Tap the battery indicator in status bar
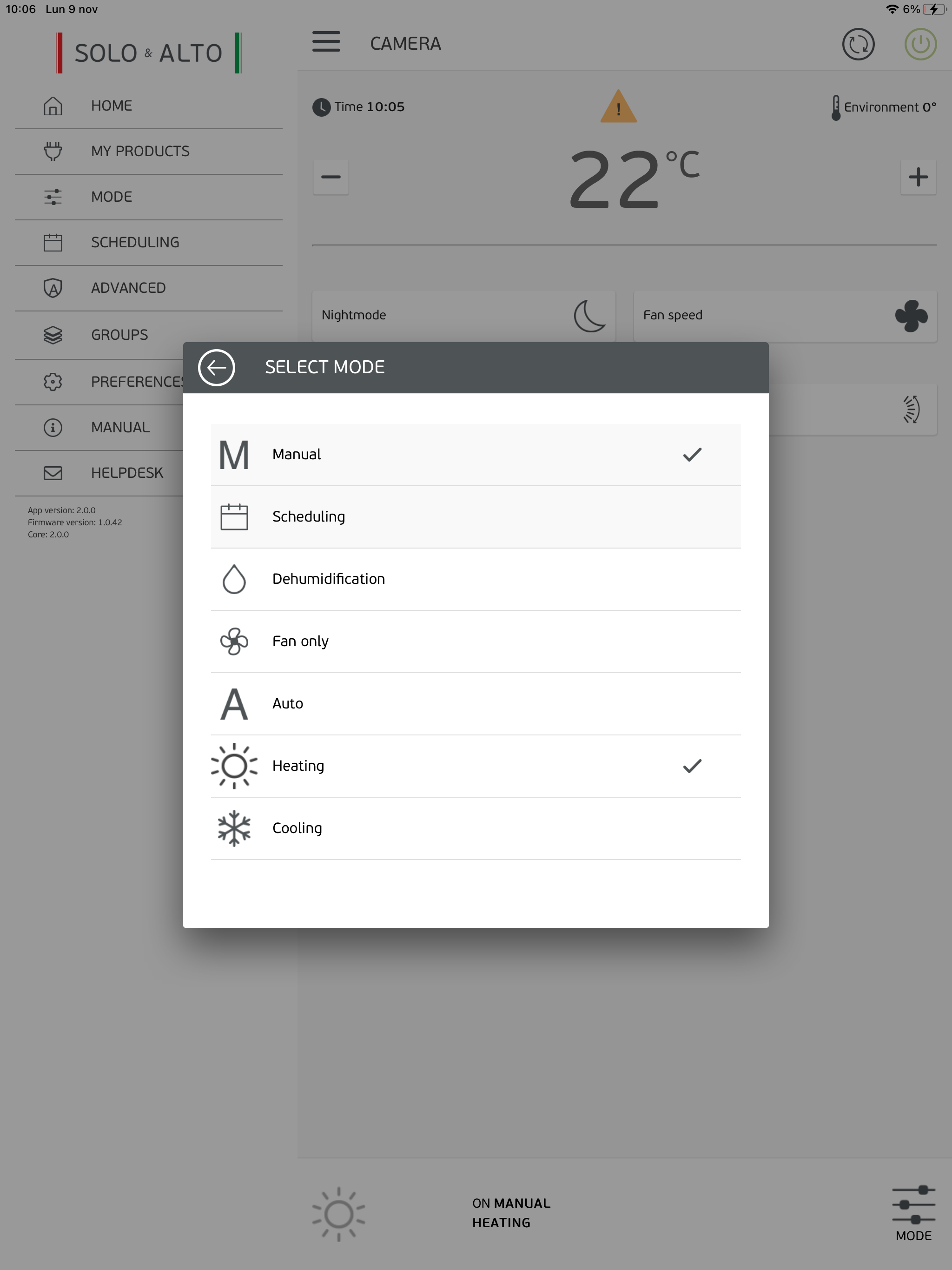 (x=934, y=9)
